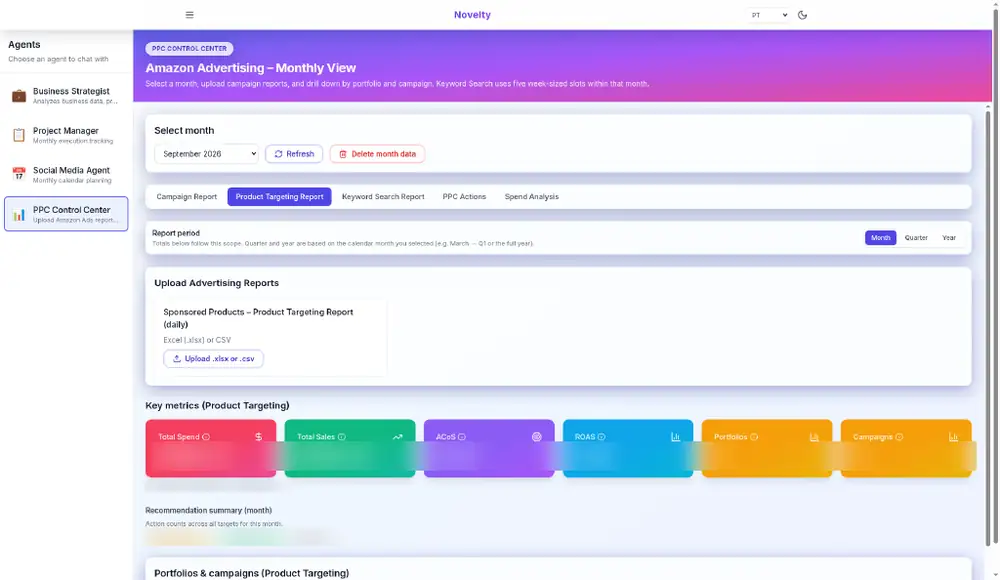Open the PT language dropdown
The width and height of the screenshot is (1000, 580).
[x=768, y=15]
